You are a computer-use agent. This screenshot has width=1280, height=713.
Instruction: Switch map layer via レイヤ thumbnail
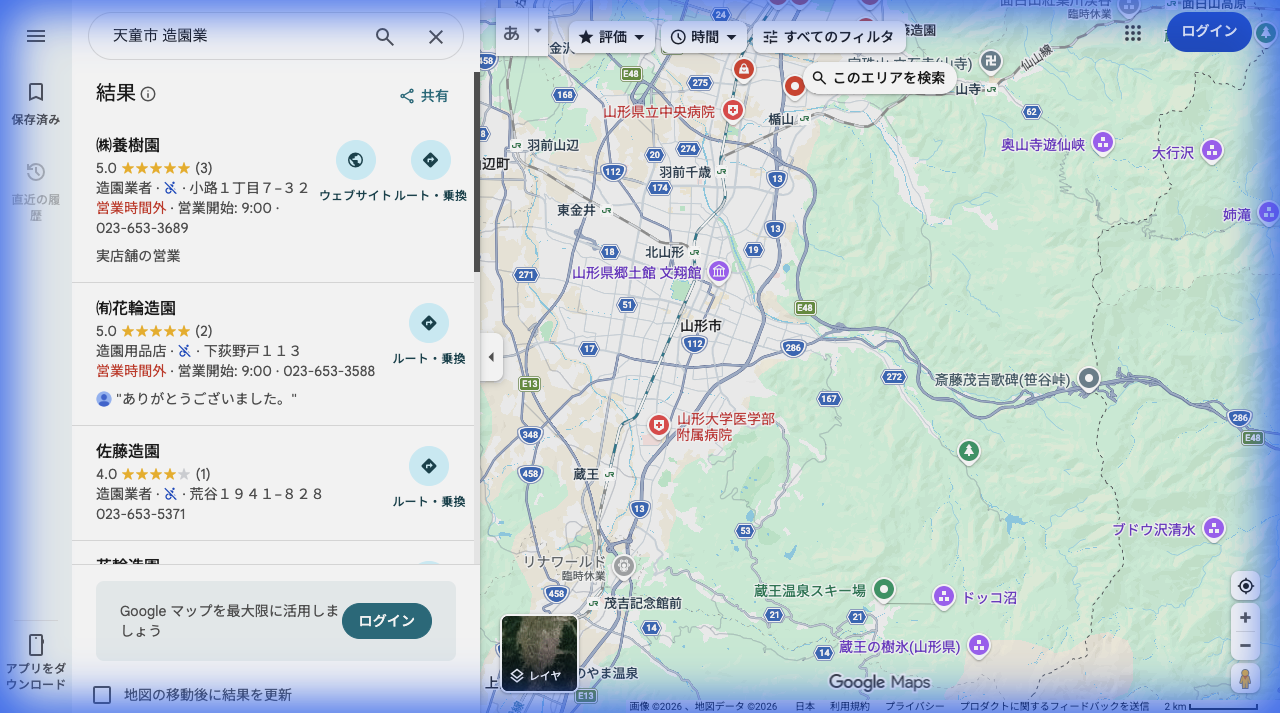point(539,653)
